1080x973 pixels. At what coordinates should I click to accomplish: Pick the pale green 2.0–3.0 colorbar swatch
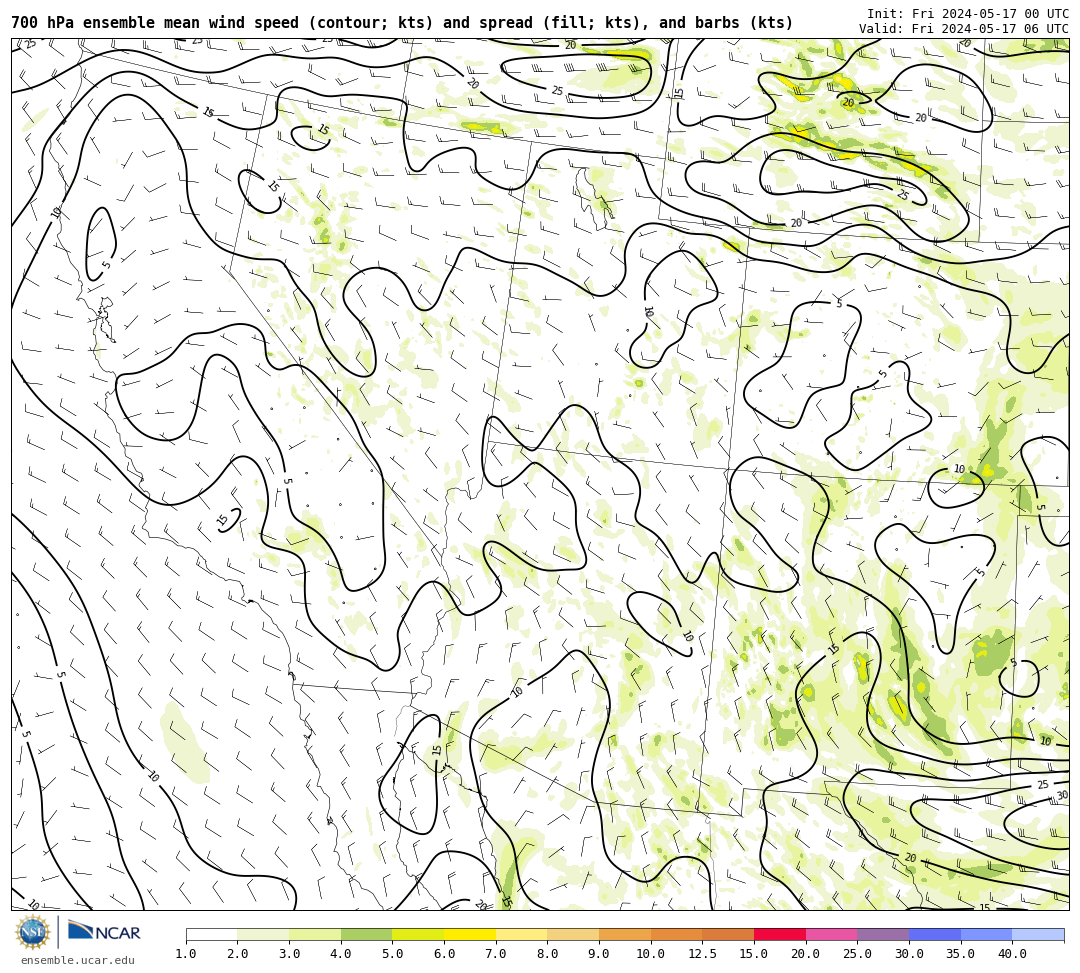point(263,934)
